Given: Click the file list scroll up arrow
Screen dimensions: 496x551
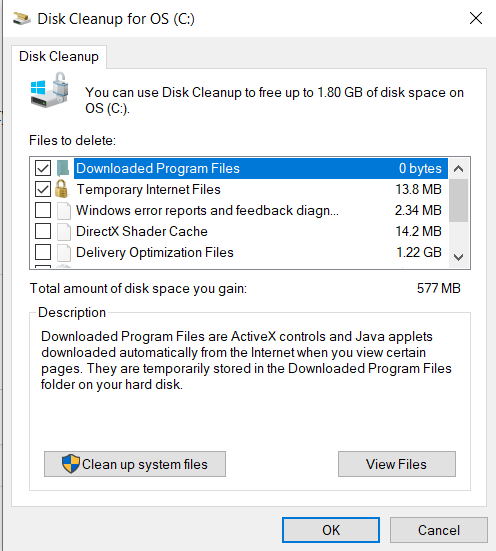Looking at the screenshot, I should [x=458, y=169].
